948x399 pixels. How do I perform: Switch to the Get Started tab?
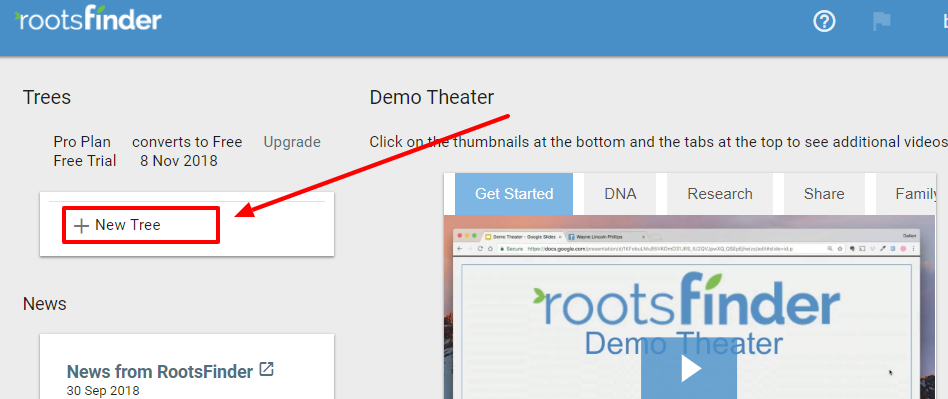click(x=514, y=194)
